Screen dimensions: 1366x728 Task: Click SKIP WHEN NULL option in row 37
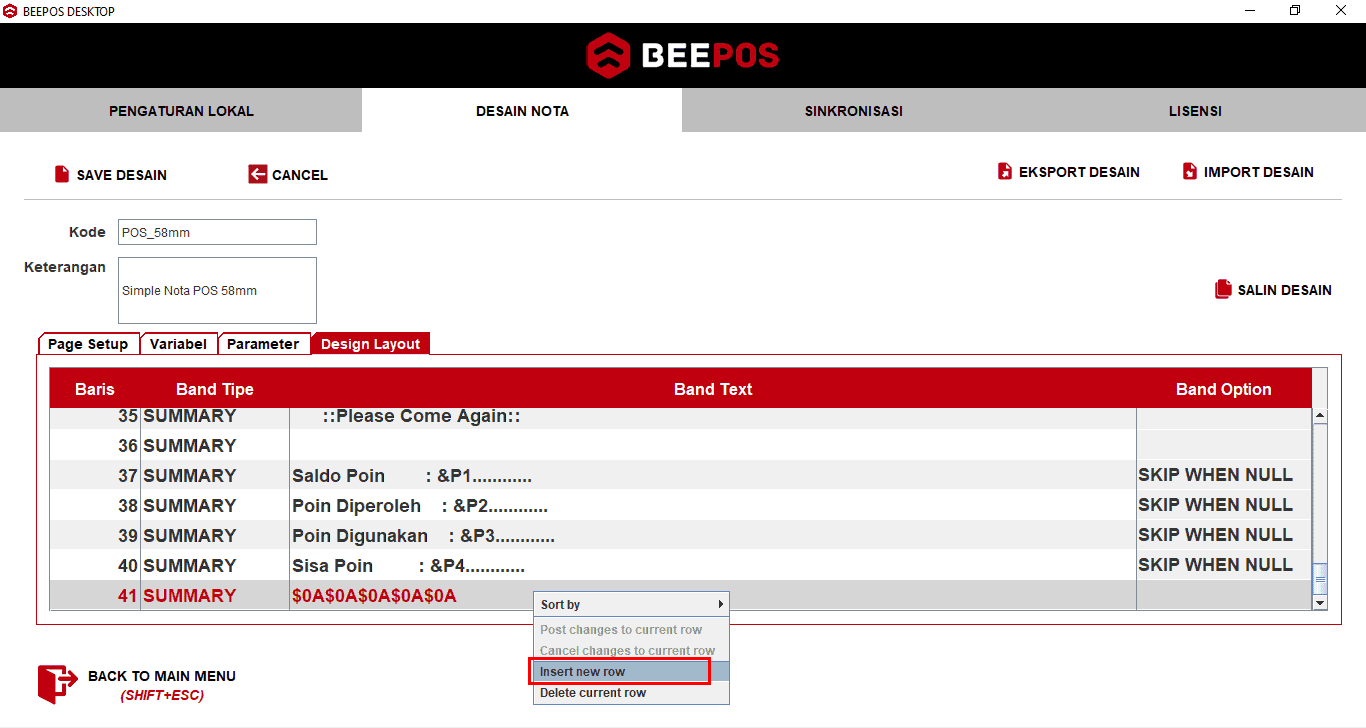[x=1224, y=476]
